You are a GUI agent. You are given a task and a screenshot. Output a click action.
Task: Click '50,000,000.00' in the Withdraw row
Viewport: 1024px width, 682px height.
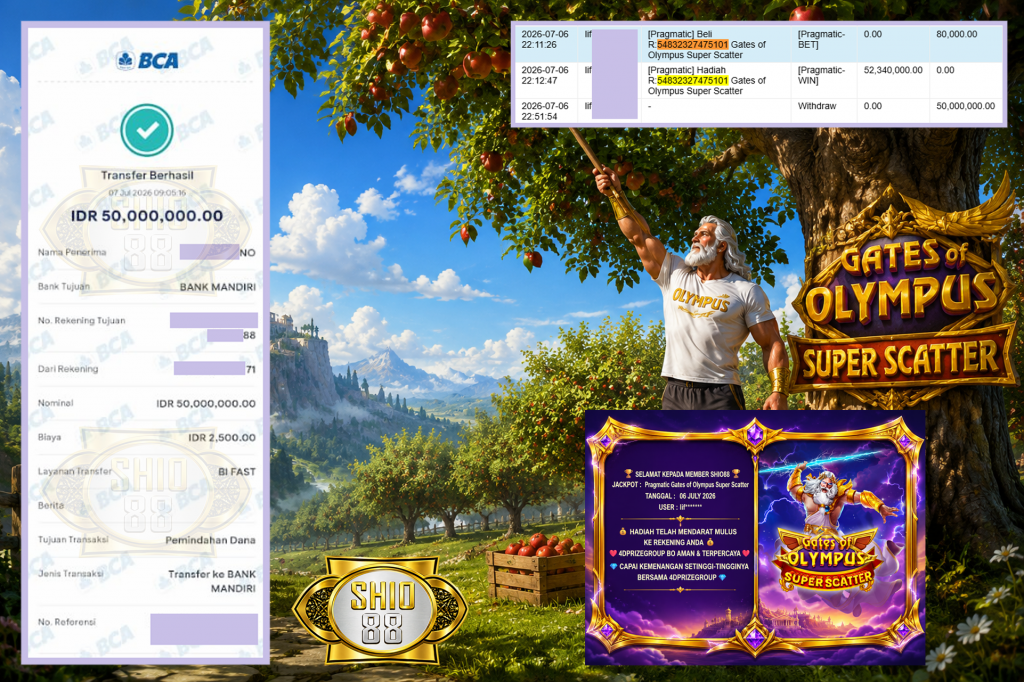[965, 106]
